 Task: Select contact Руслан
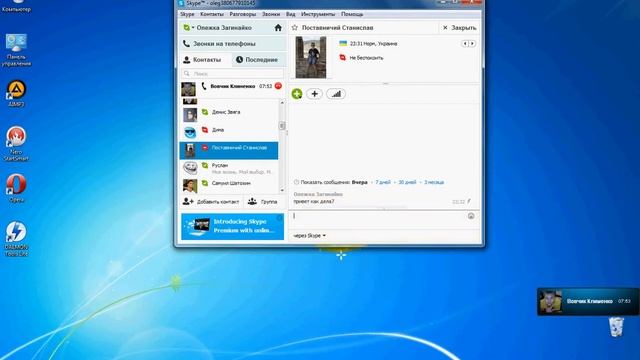click(x=229, y=168)
